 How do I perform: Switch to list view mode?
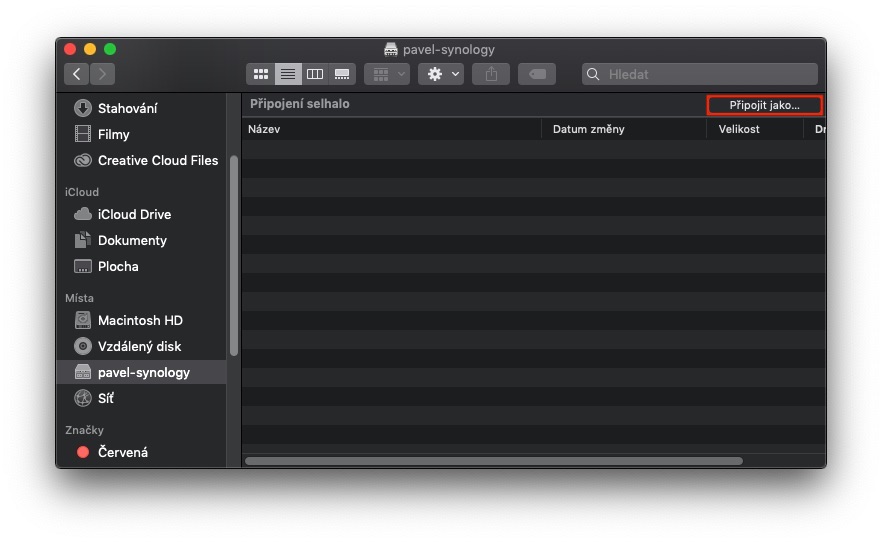(x=288, y=74)
